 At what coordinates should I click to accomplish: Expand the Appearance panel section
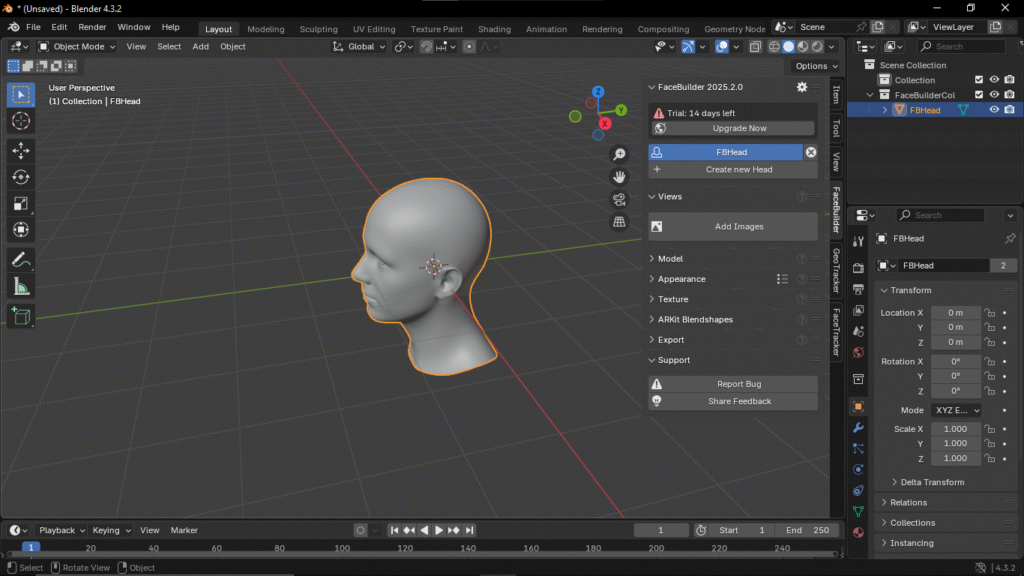click(681, 279)
